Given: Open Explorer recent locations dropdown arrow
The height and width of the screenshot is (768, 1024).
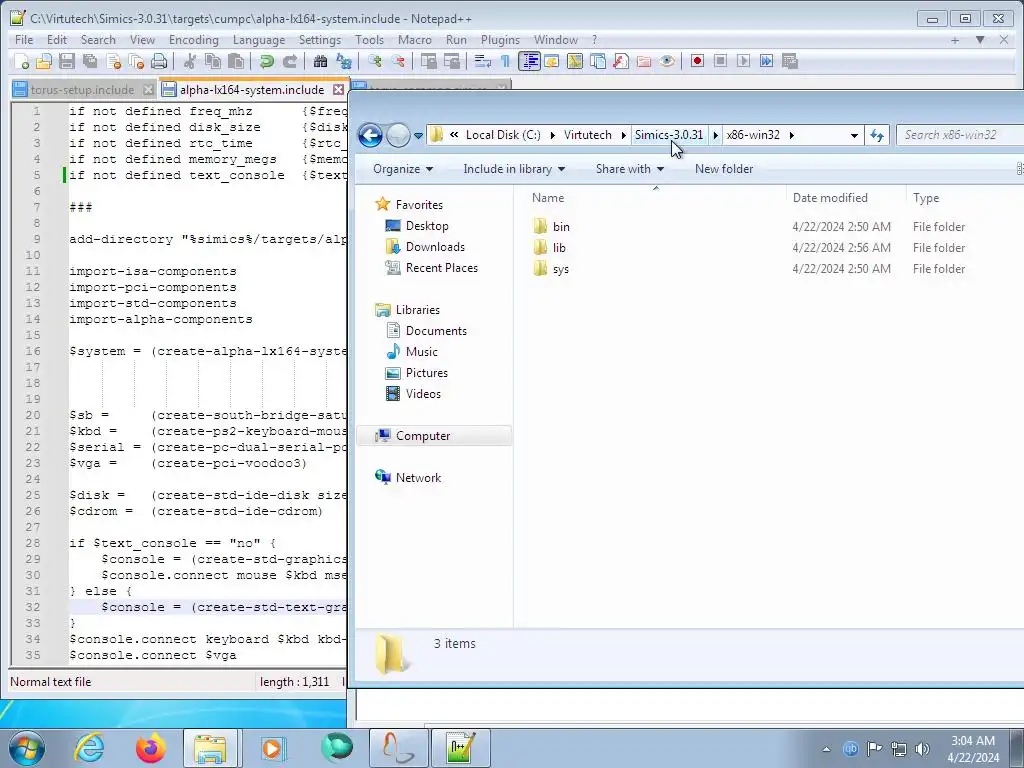Looking at the screenshot, I should click(x=418, y=136).
